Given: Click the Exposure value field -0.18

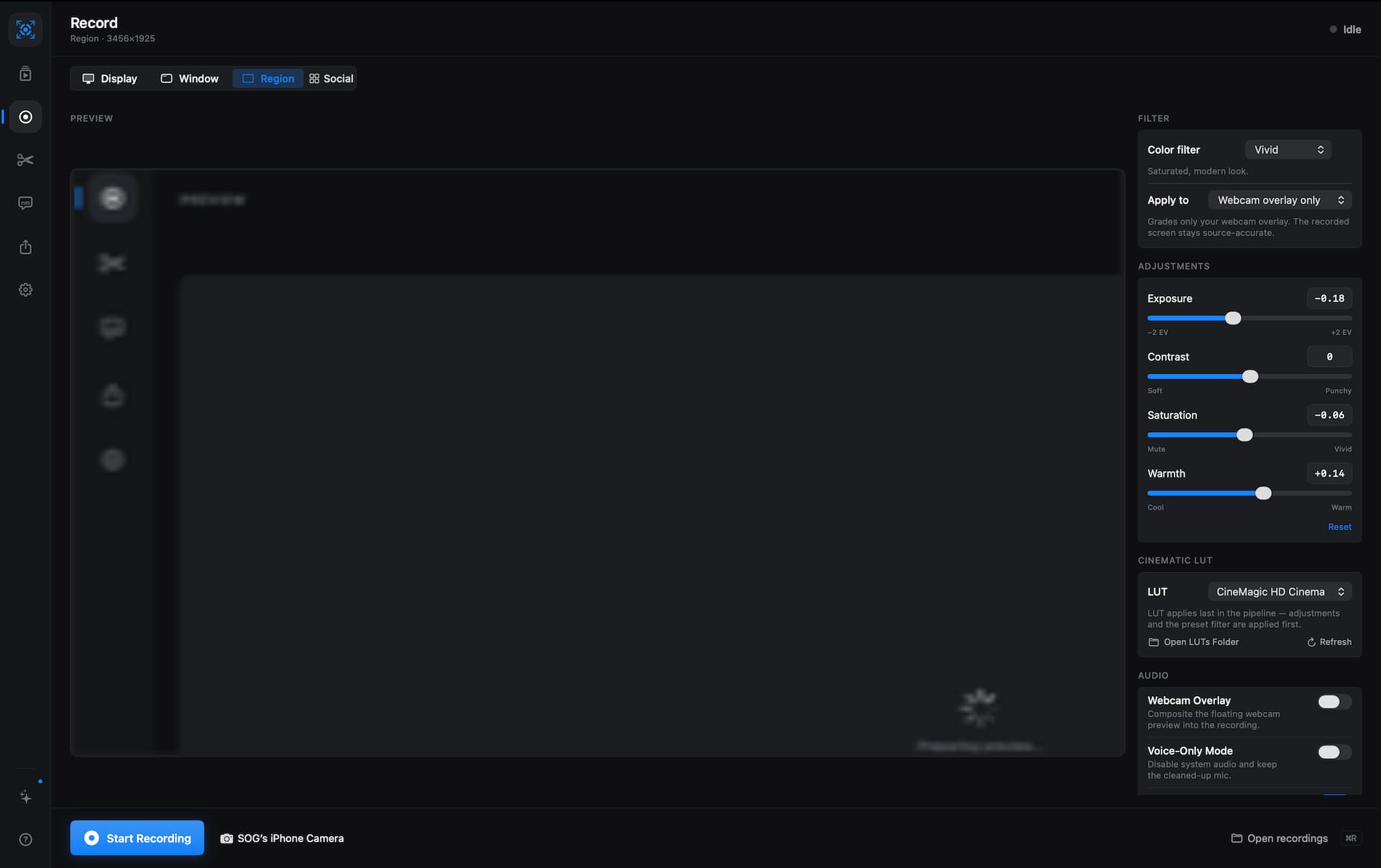Looking at the screenshot, I should (1329, 298).
